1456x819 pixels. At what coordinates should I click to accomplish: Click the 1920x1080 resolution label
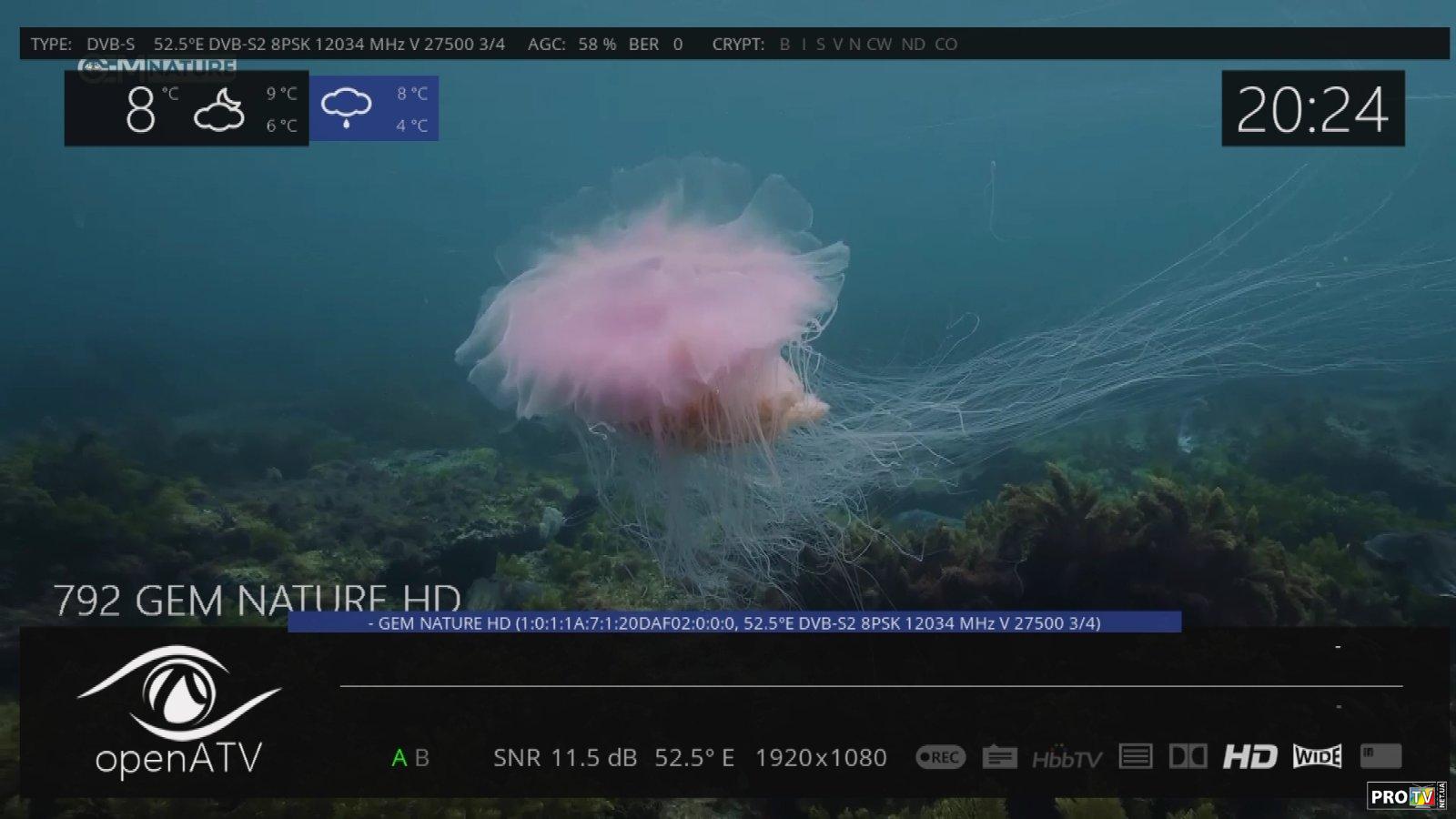(820, 758)
